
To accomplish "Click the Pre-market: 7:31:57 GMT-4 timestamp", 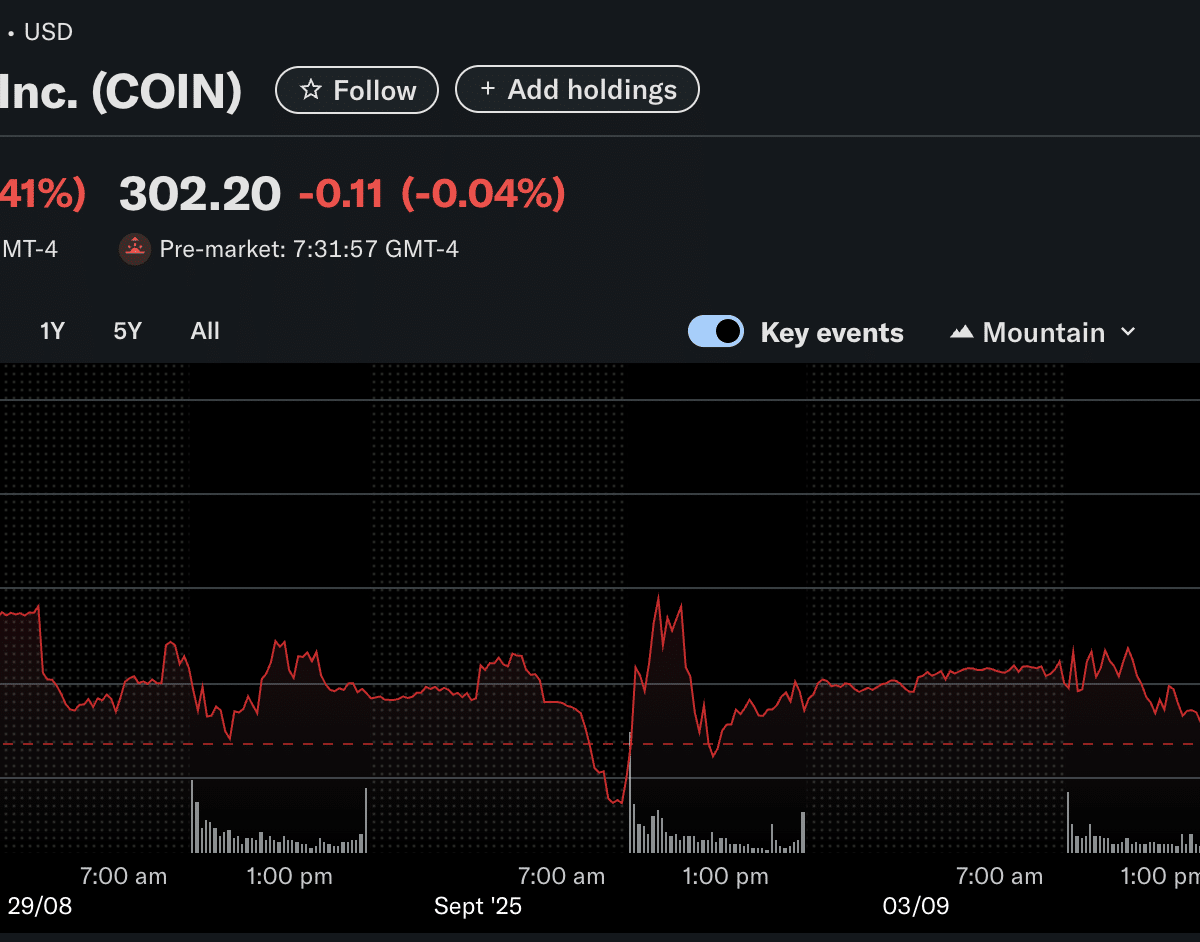I will 310,249.
